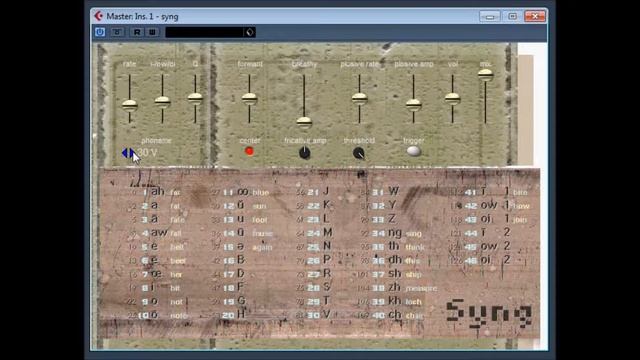Step phoneme up with right arrow
This screenshot has height=360, width=640.
point(131,153)
